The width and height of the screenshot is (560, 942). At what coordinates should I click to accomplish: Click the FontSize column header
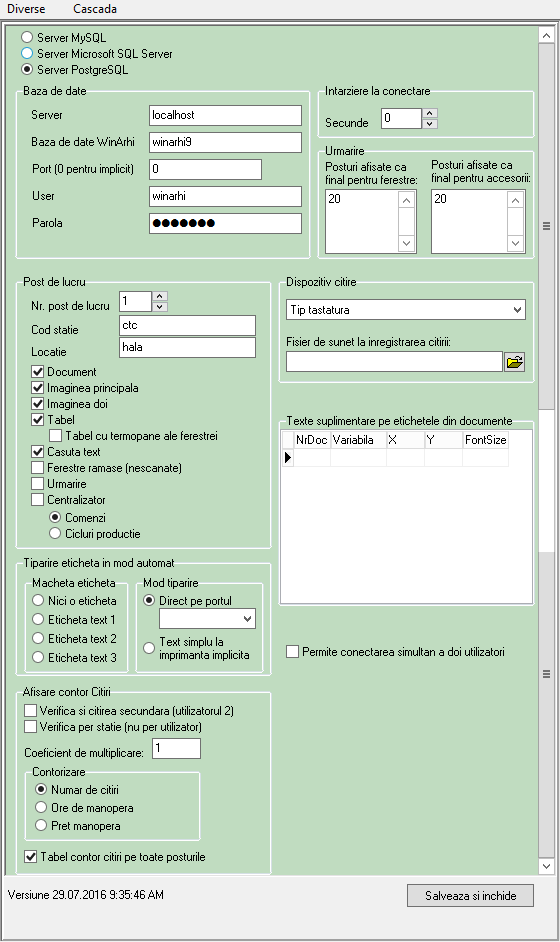tap(485, 440)
